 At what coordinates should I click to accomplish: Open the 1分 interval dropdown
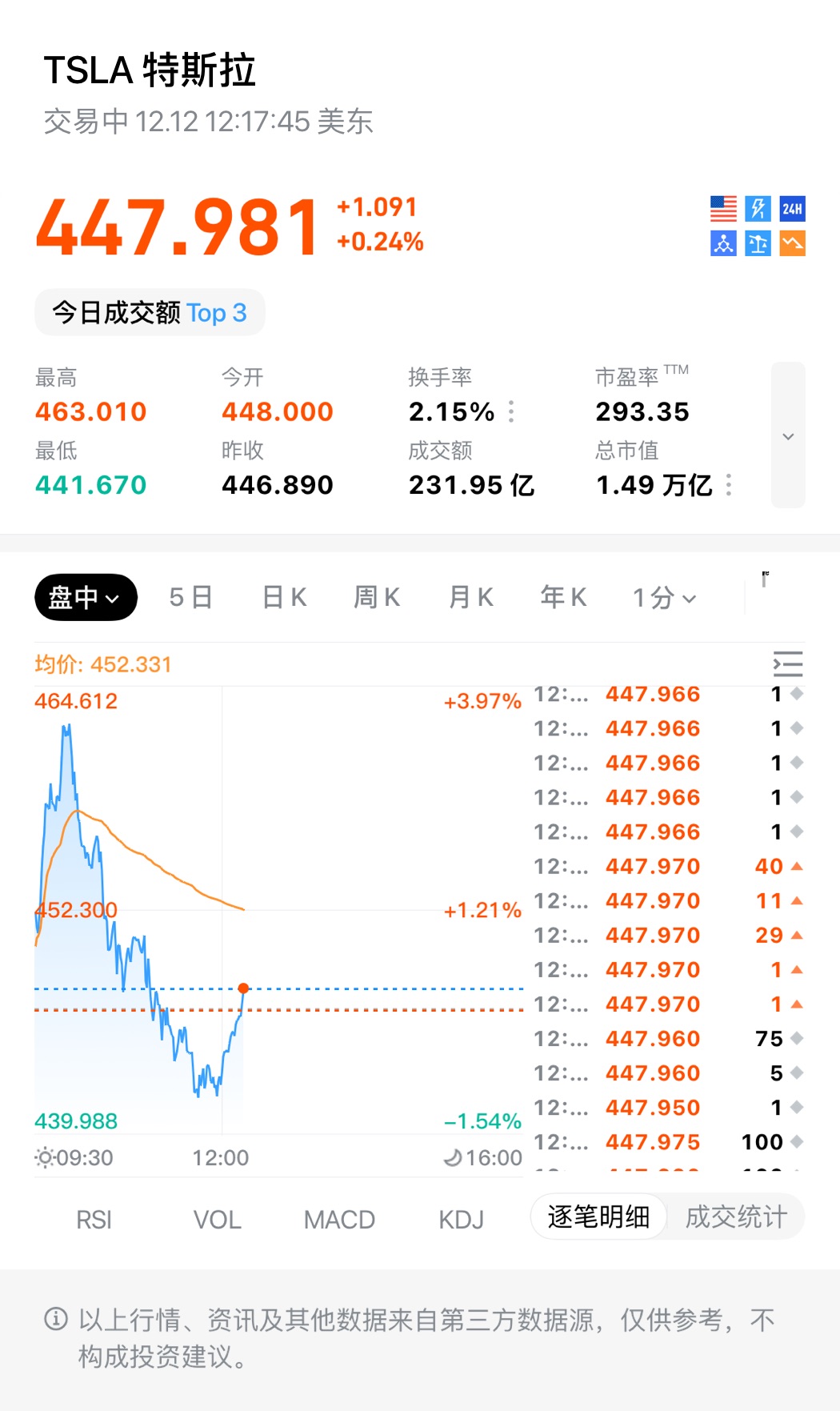pos(664,597)
